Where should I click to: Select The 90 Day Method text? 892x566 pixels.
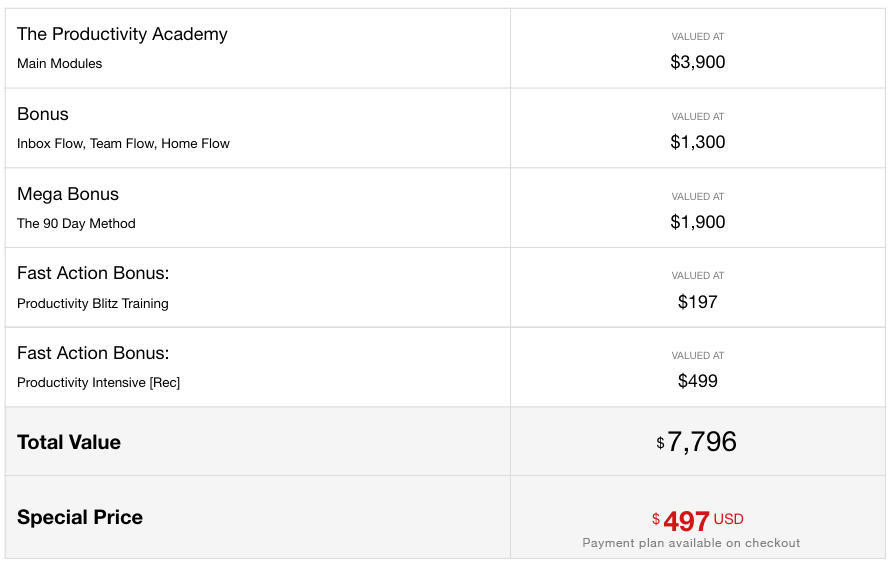[x=76, y=224]
